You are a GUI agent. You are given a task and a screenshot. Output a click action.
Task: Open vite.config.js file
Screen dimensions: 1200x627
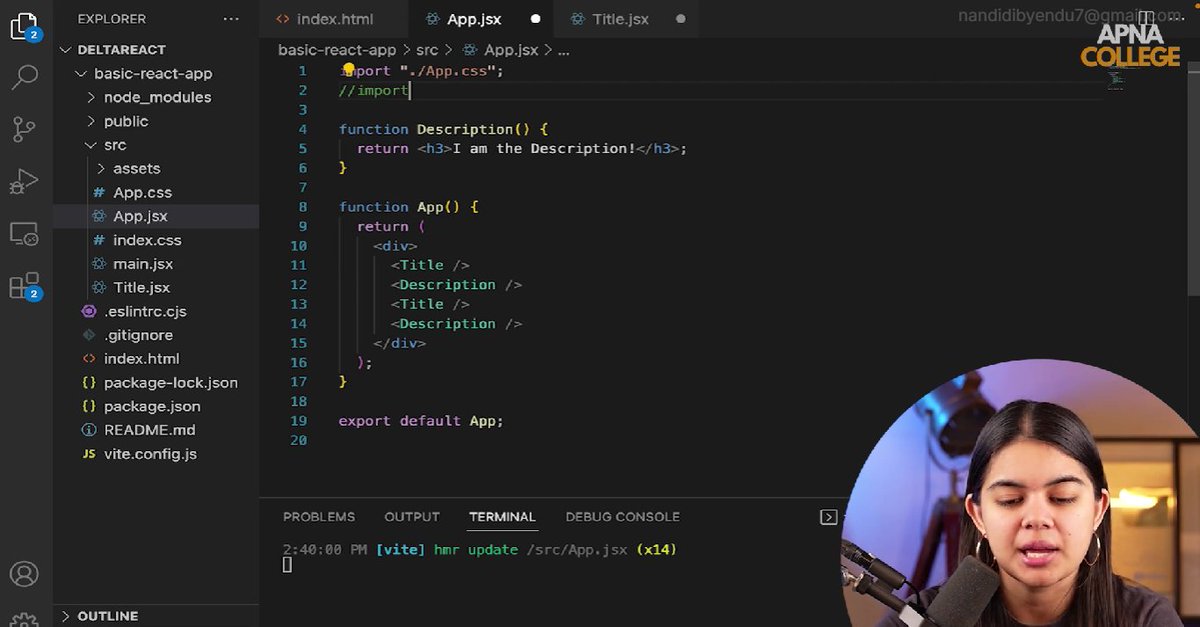click(x=156, y=454)
